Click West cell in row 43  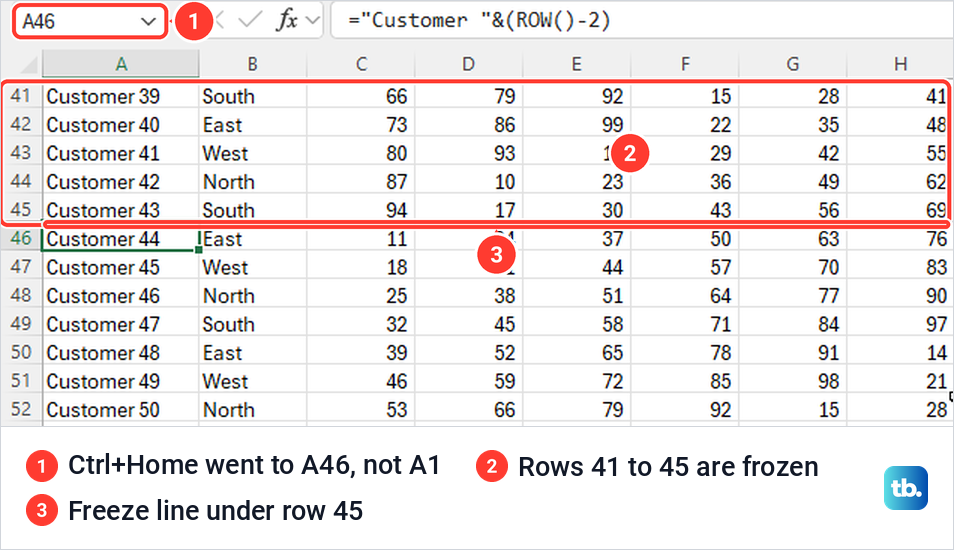(252, 153)
